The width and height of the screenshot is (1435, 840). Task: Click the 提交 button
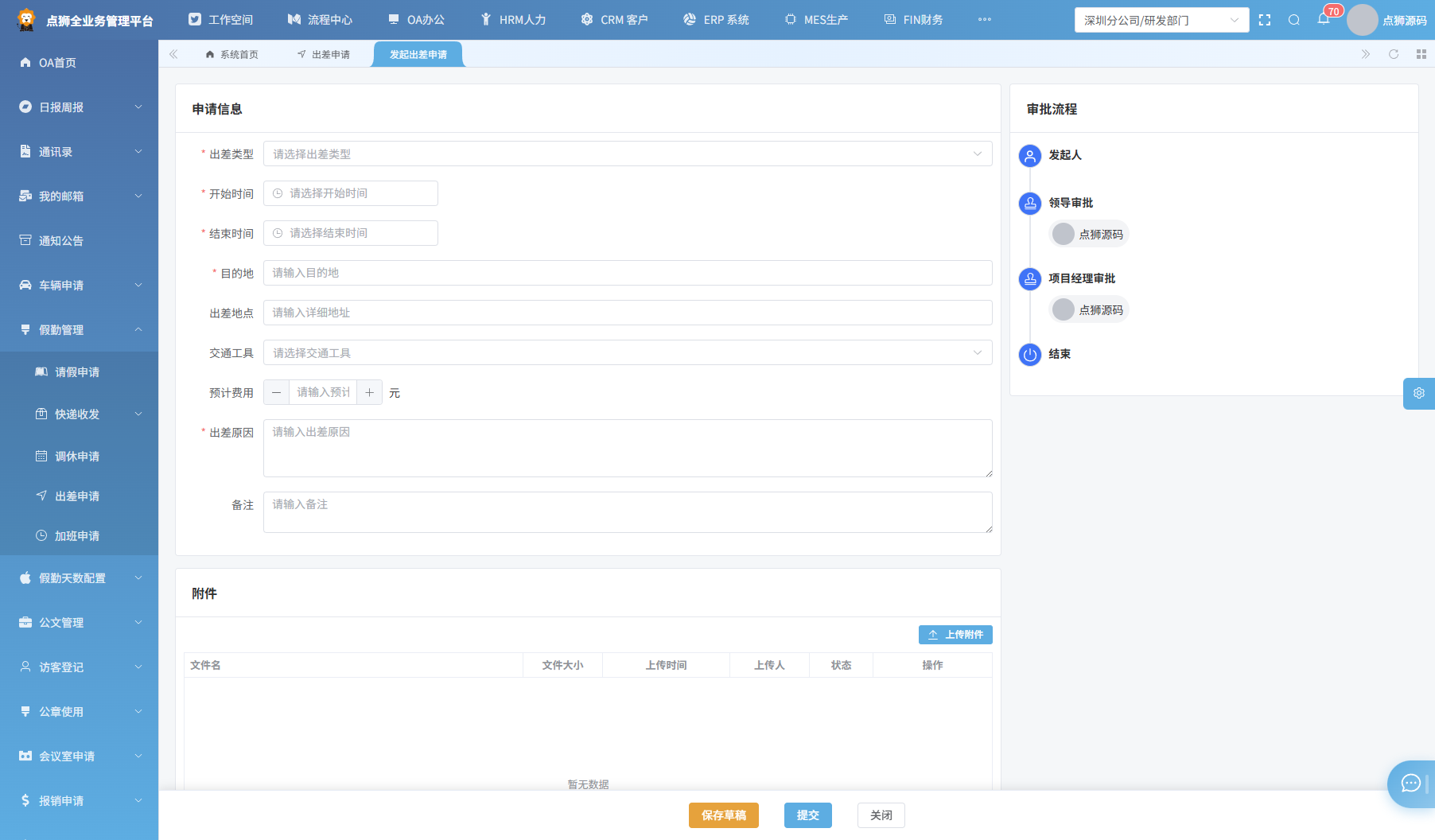[808, 815]
